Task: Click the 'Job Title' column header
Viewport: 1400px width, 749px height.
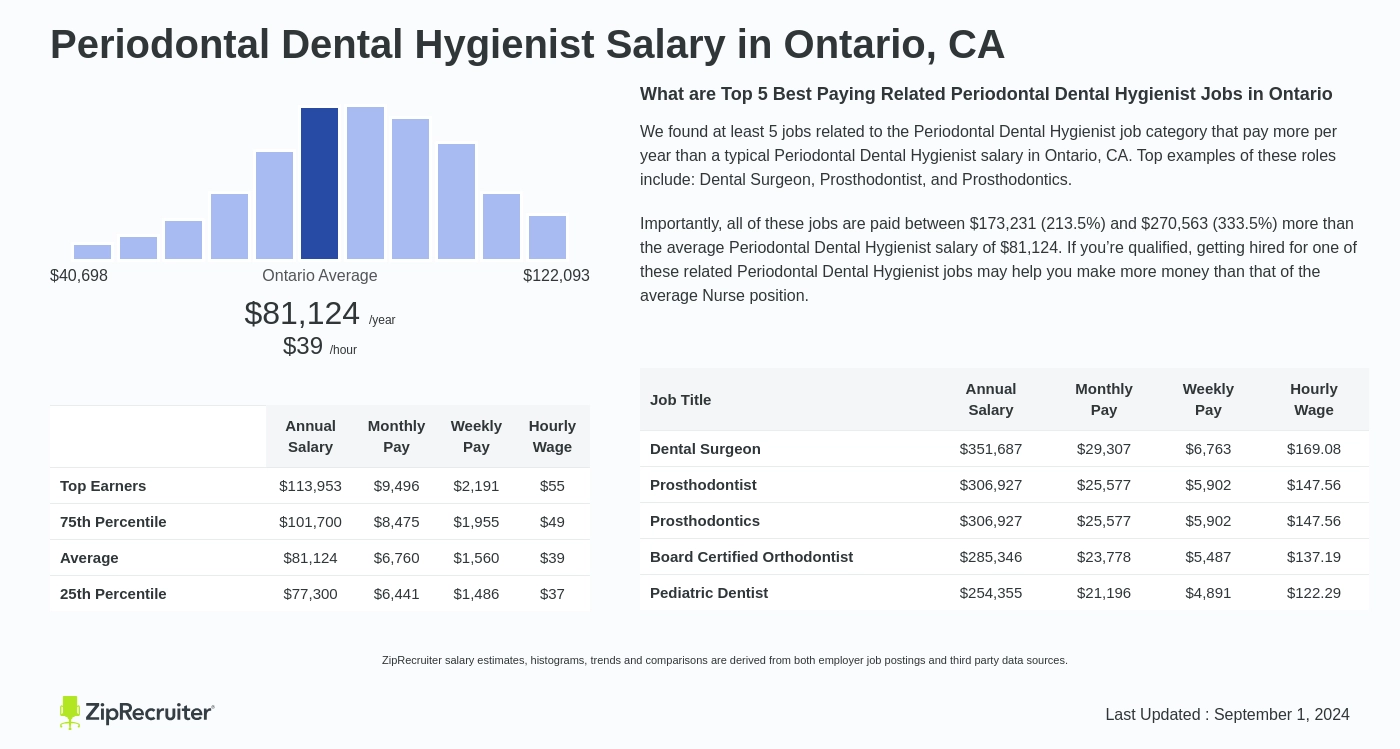Action: click(x=680, y=400)
